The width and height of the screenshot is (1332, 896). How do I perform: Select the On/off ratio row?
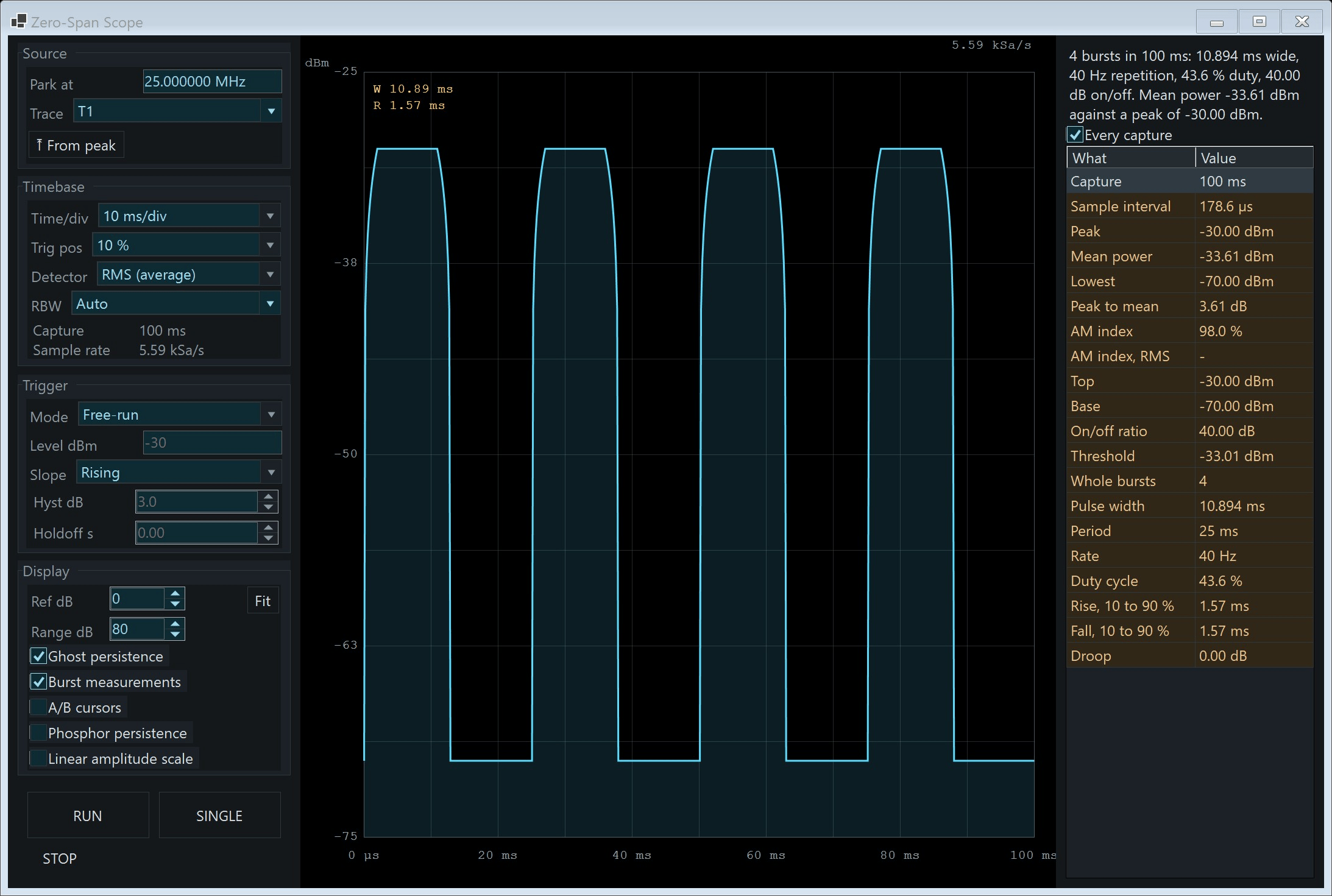pyautogui.click(x=1190, y=431)
